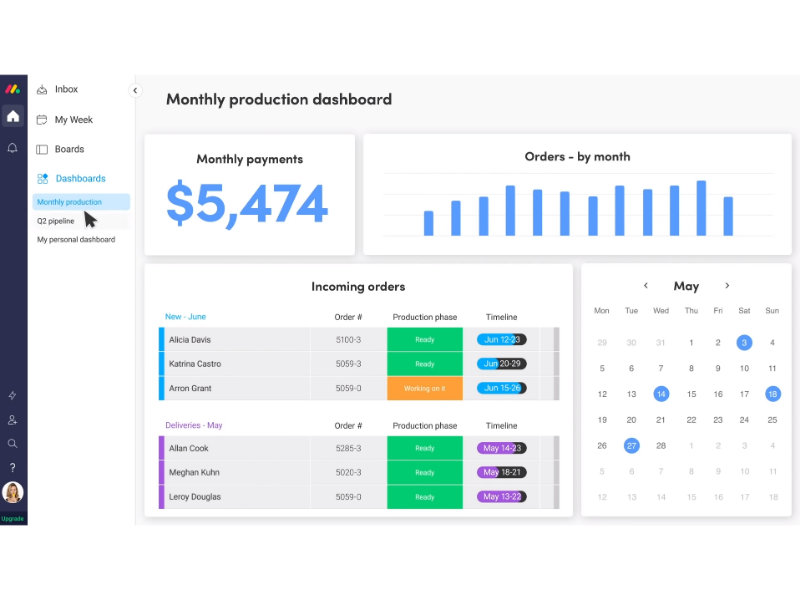Click Jun 12-23 timeline pill

pyautogui.click(x=502, y=339)
